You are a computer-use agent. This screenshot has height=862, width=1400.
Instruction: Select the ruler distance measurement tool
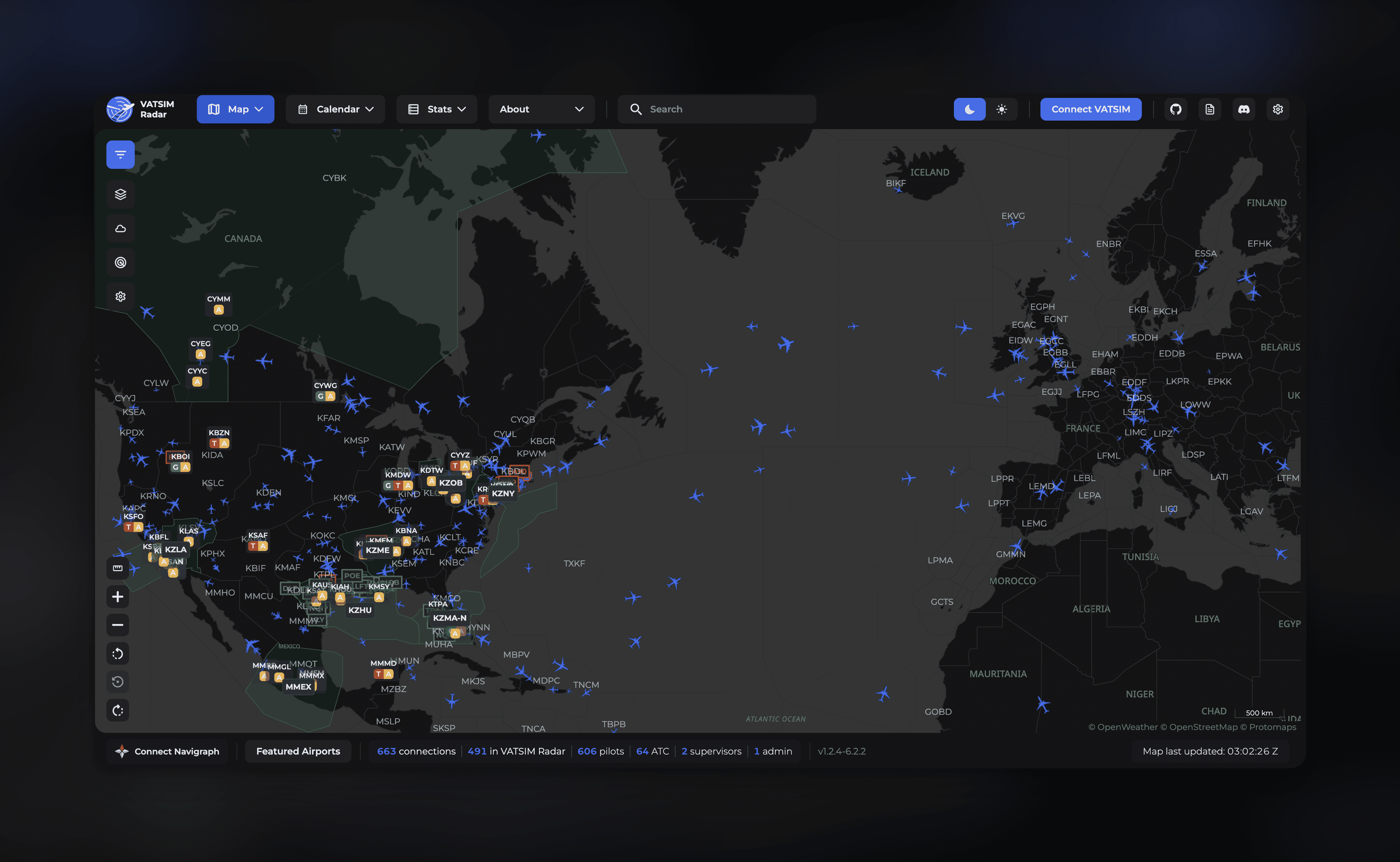coord(117,568)
